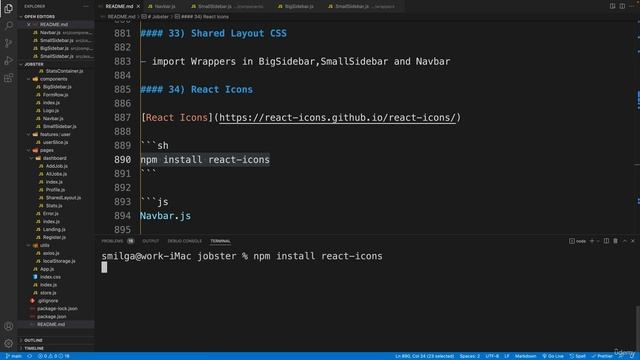Viewport: 640px width, 360px height.
Task: Change language mode Markdown
Action: (x=525, y=356)
